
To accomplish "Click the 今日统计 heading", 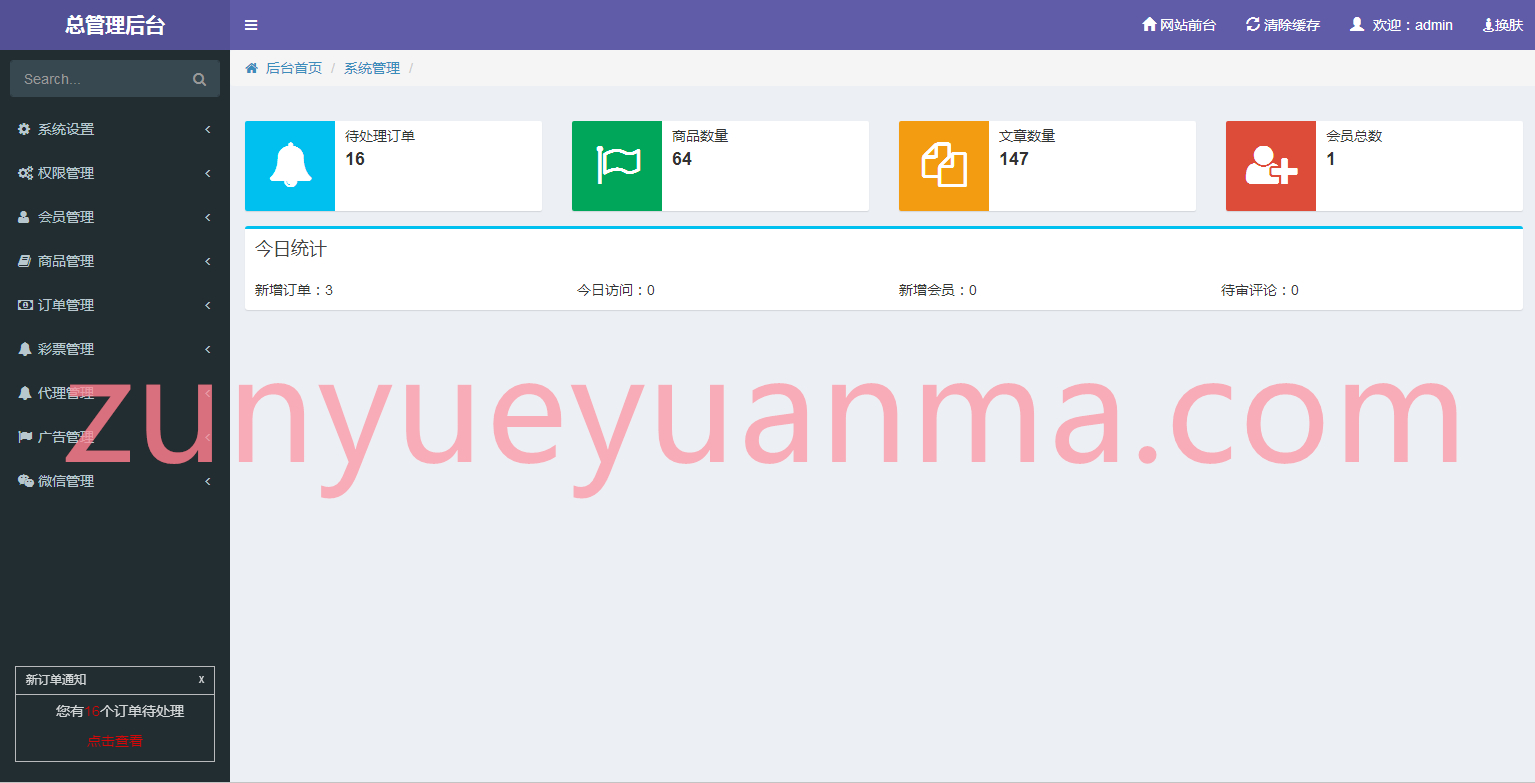I will pos(290,249).
